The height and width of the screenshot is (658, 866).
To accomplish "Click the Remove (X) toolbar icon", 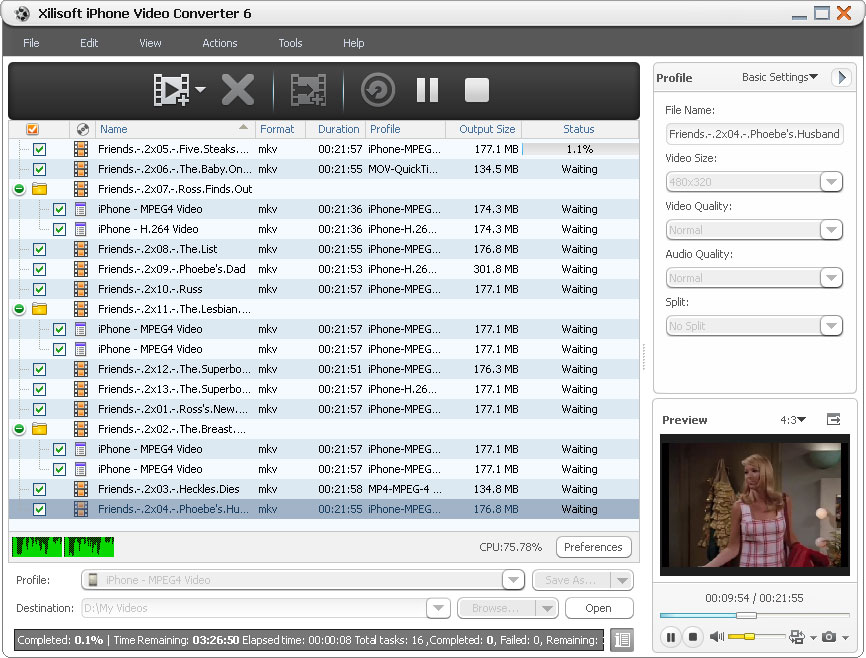I will pyautogui.click(x=238, y=91).
